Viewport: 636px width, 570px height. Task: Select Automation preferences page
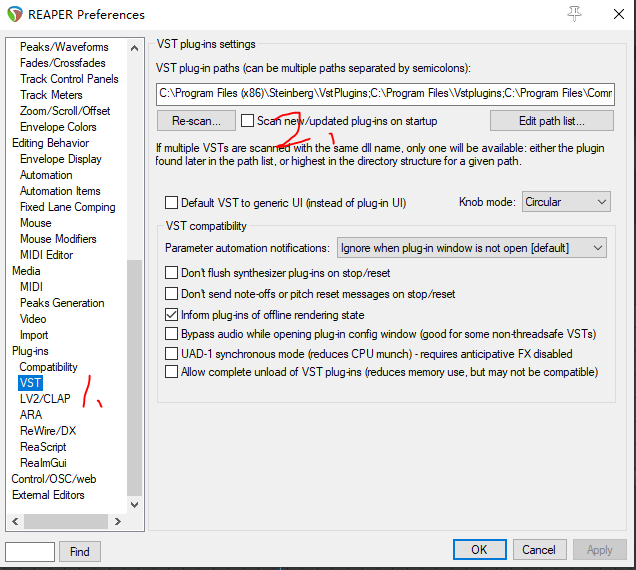point(46,175)
